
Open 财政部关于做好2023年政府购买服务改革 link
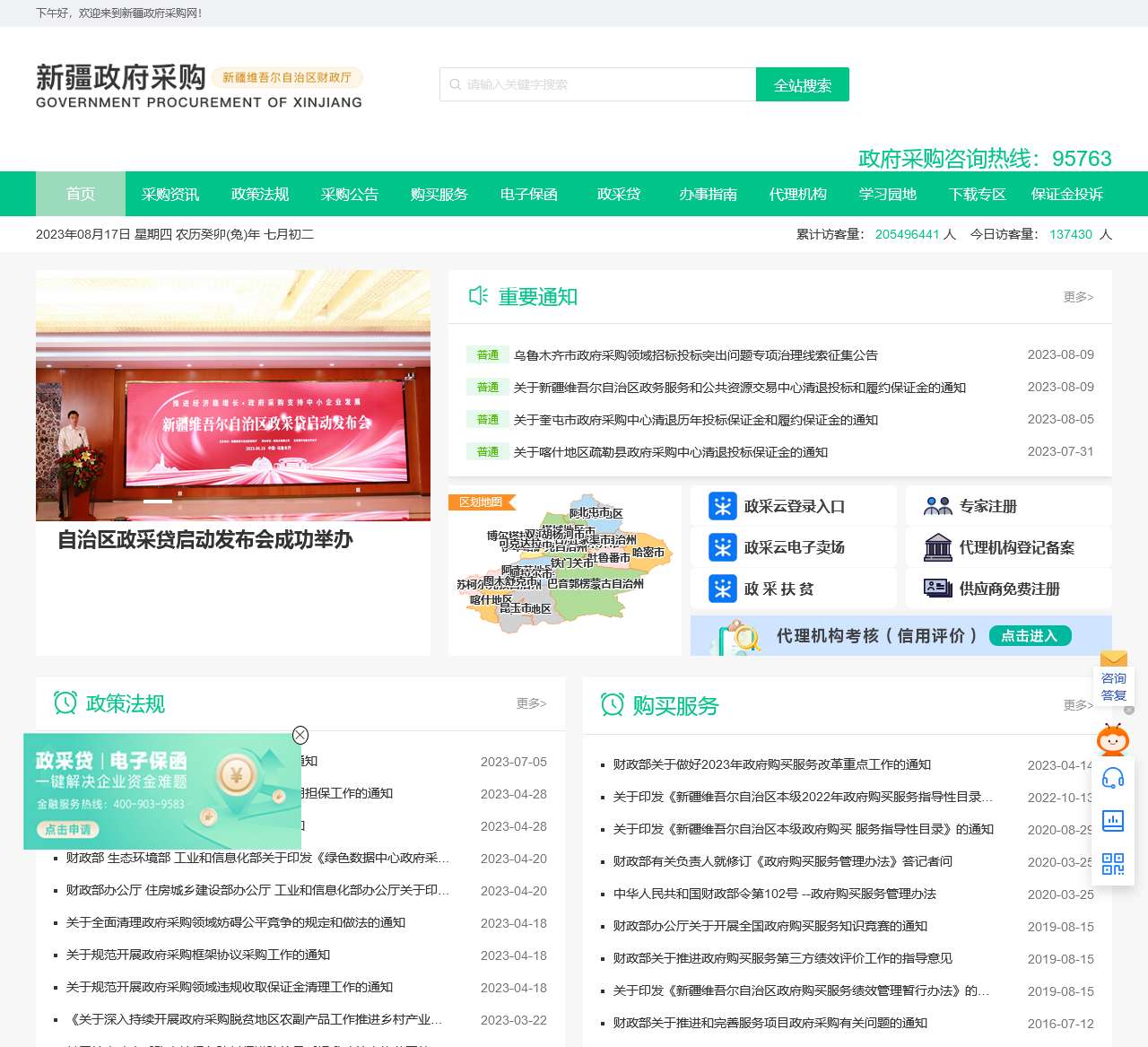click(772, 764)
